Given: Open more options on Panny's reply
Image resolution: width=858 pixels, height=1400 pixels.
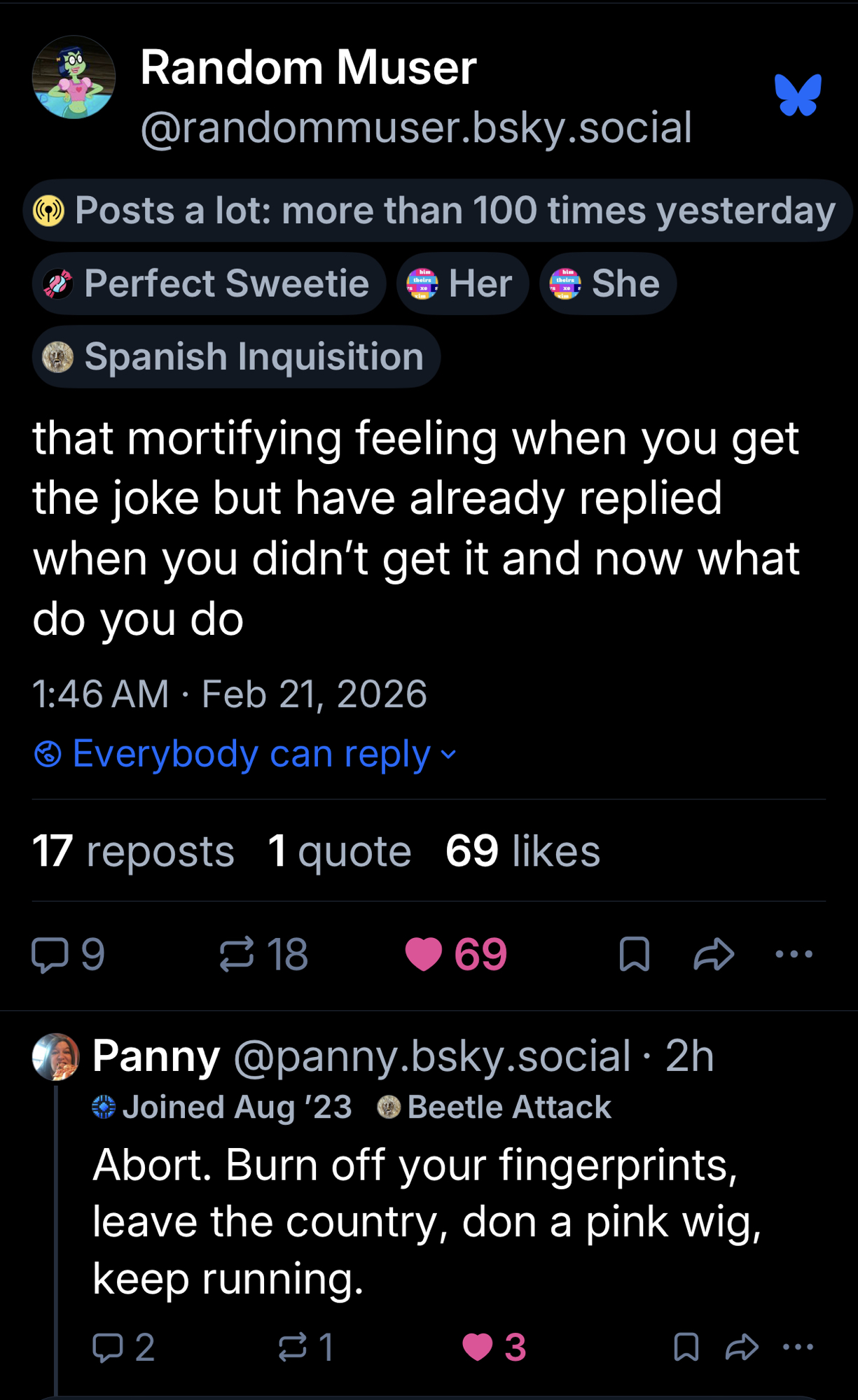Looking at the screenshot, I should coord(798,1347).
